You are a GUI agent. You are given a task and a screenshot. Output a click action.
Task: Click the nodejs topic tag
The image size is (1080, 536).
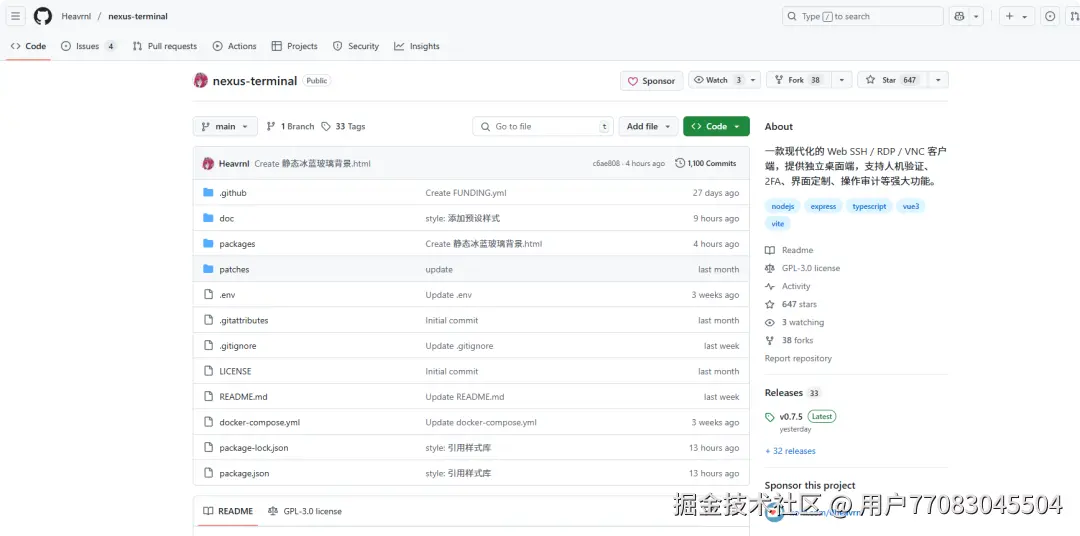point(782,206)
